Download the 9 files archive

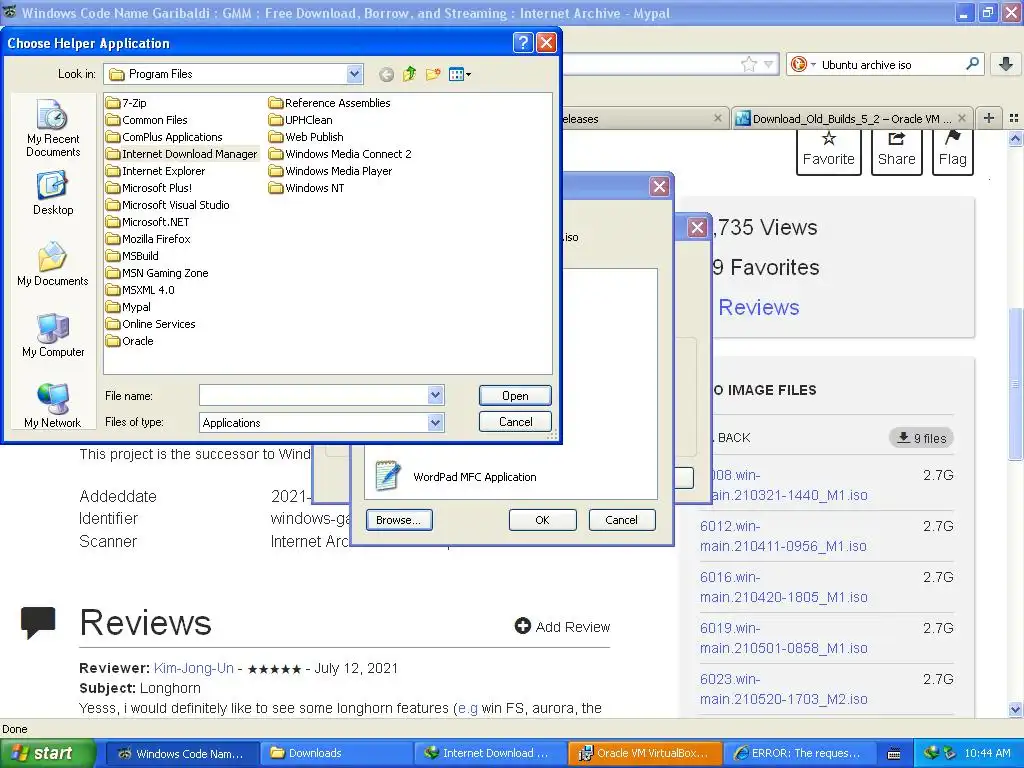click(x=921, y=438)
